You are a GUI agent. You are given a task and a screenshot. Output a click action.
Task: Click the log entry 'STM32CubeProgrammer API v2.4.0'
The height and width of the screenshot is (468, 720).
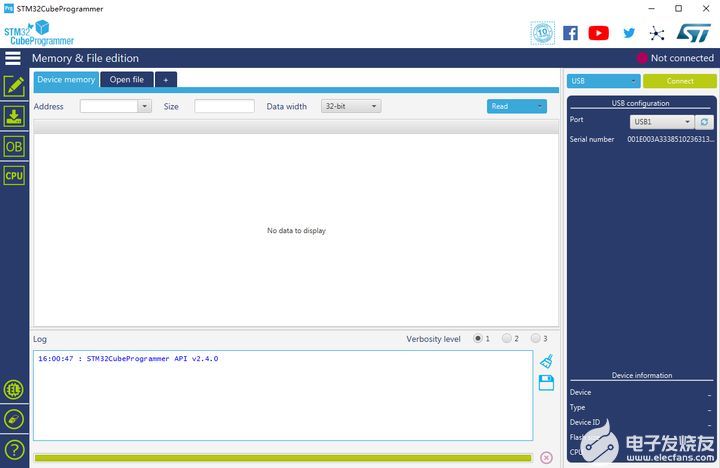pos(152,359)
